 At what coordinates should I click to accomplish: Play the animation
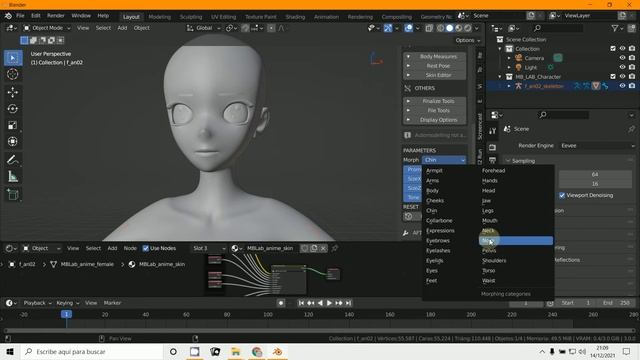pos(329,303)
